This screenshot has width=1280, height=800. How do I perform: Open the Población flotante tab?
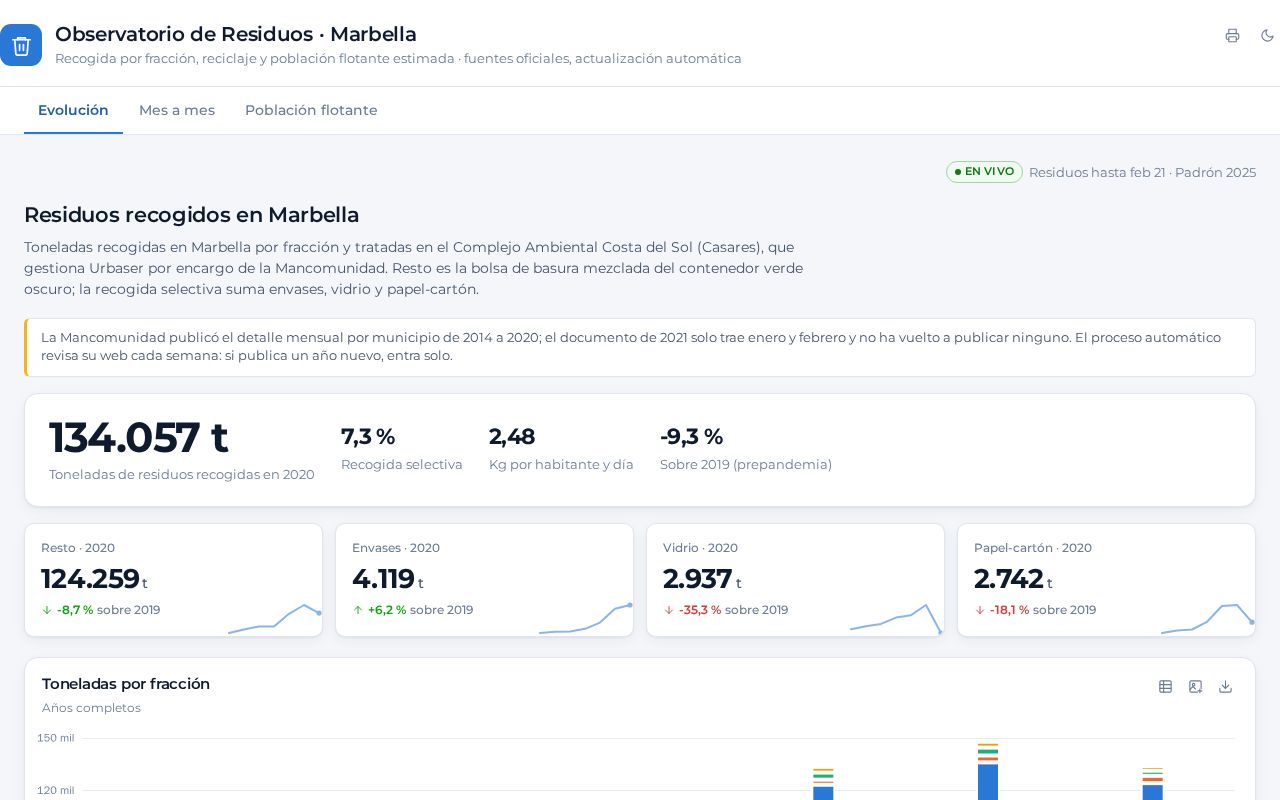point(311,110)
